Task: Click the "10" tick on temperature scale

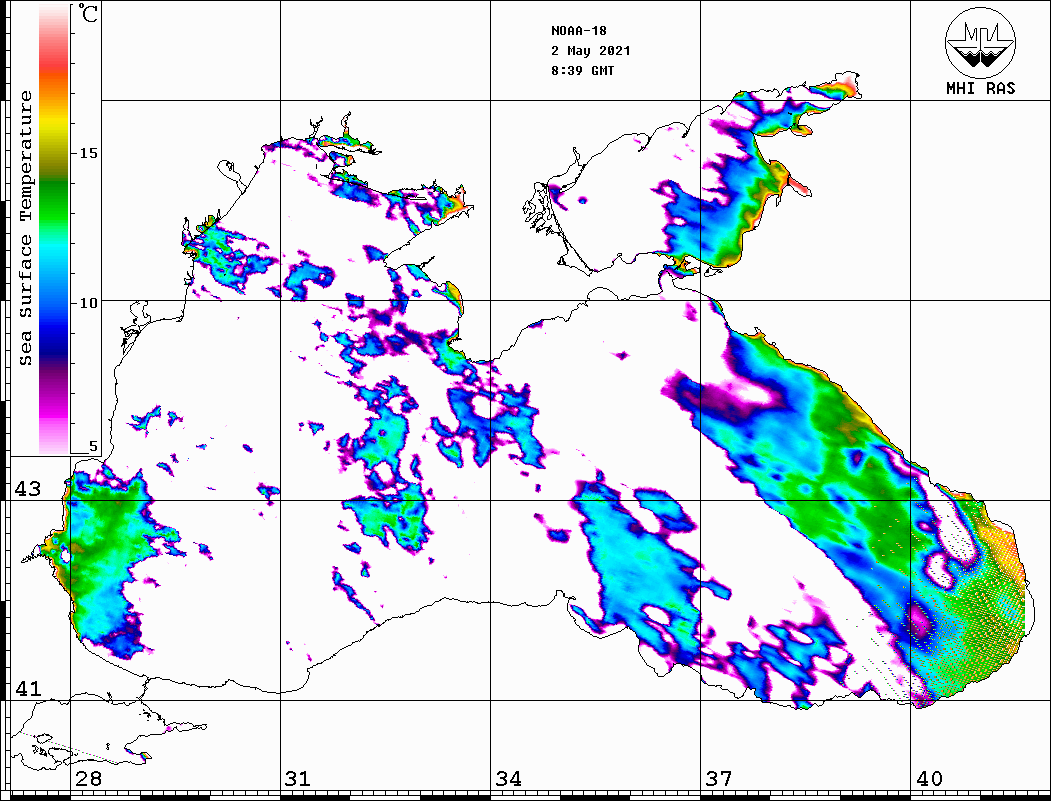Action: [x=88, y=303]
